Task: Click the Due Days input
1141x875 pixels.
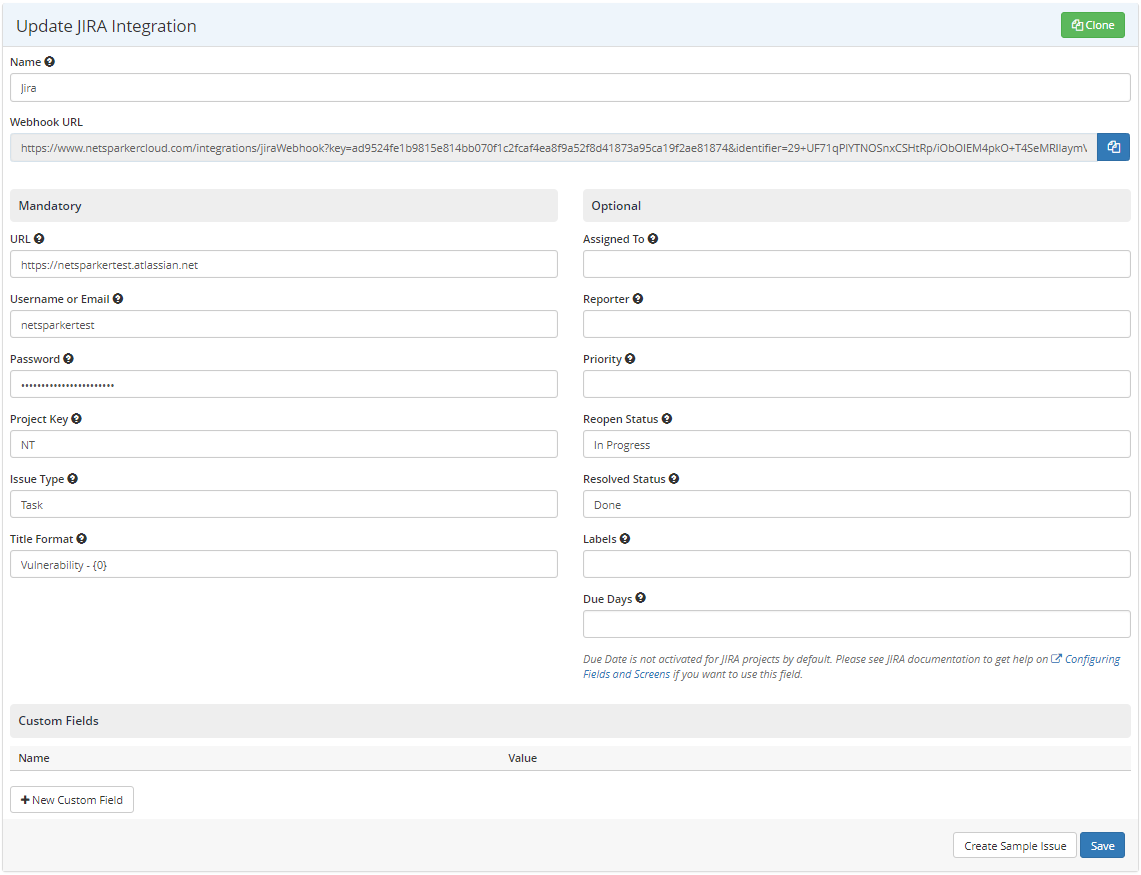Action: pos(856,624)
